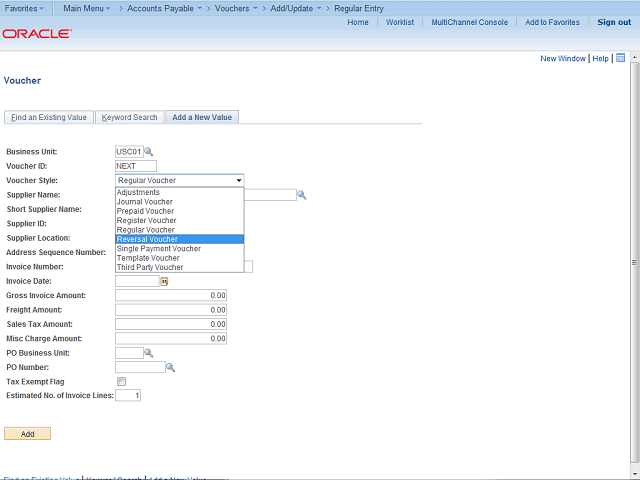Click the Sign out link

click(613, 22)
